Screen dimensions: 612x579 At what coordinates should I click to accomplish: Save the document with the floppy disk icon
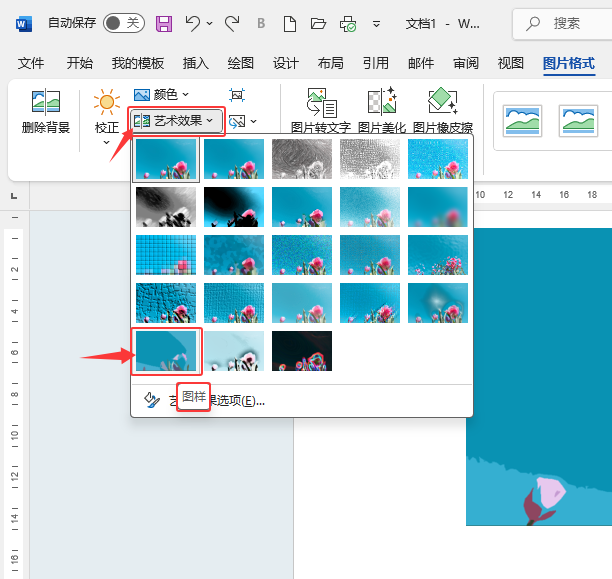(164, 24)
